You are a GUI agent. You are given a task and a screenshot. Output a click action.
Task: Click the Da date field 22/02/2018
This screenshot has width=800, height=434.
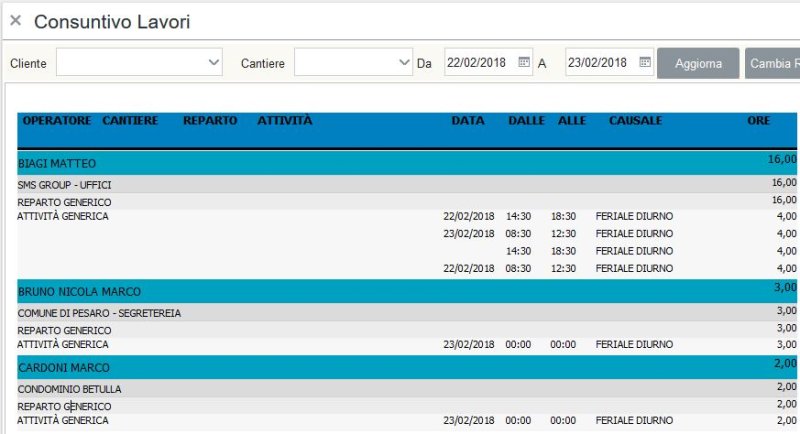pos(478,63)
